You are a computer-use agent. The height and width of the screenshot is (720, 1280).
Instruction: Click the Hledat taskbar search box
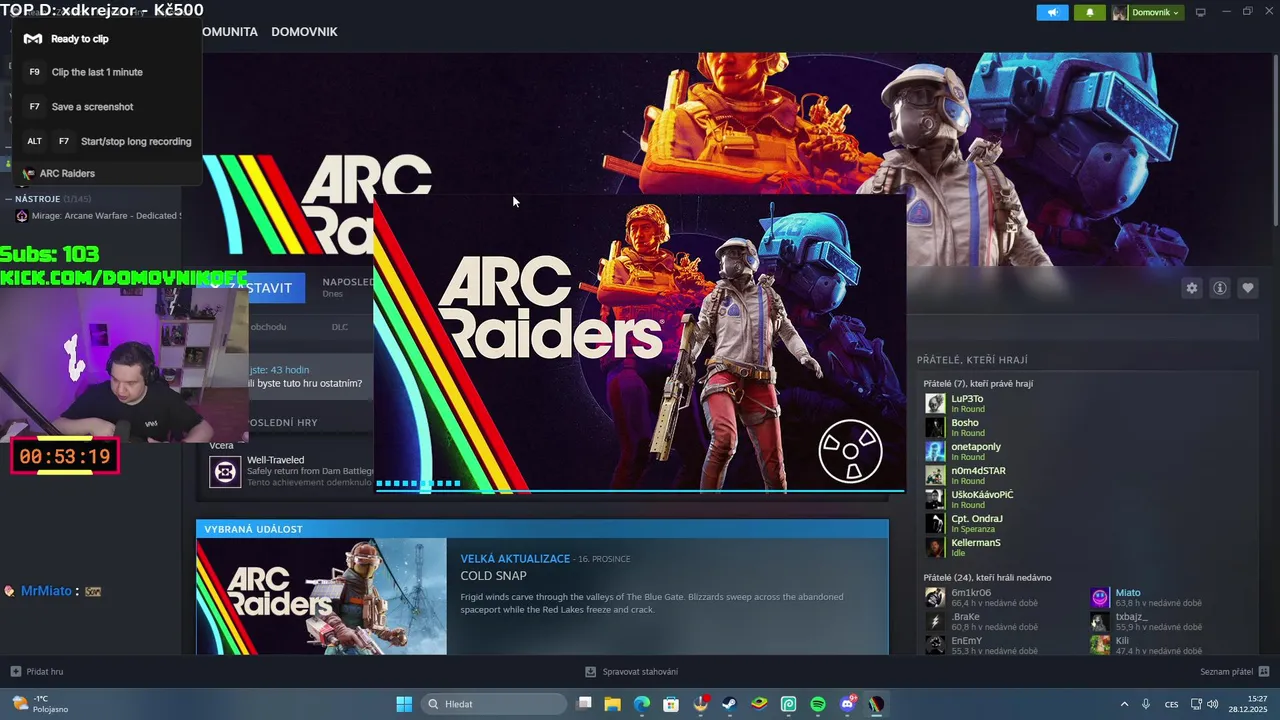click(x=494, y=704)
